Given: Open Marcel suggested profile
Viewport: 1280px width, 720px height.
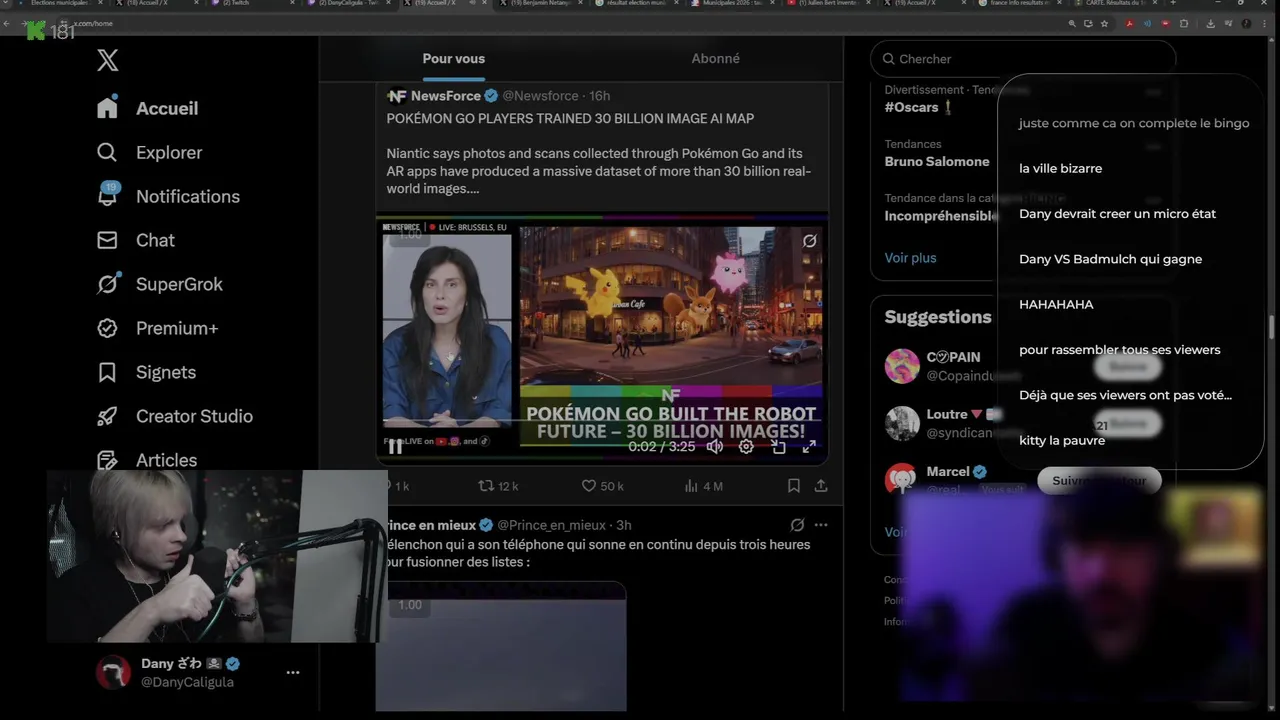Looking at the screenshot, I should pos(948,471).
